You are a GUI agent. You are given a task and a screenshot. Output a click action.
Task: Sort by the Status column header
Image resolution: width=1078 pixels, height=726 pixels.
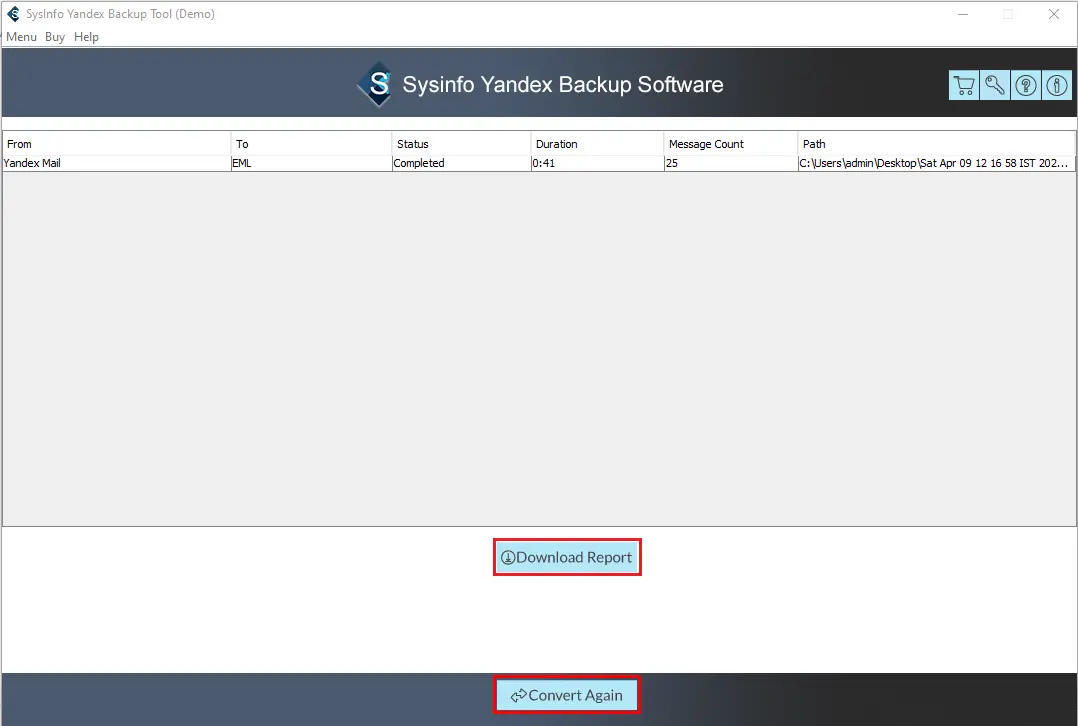coord(461,144)
